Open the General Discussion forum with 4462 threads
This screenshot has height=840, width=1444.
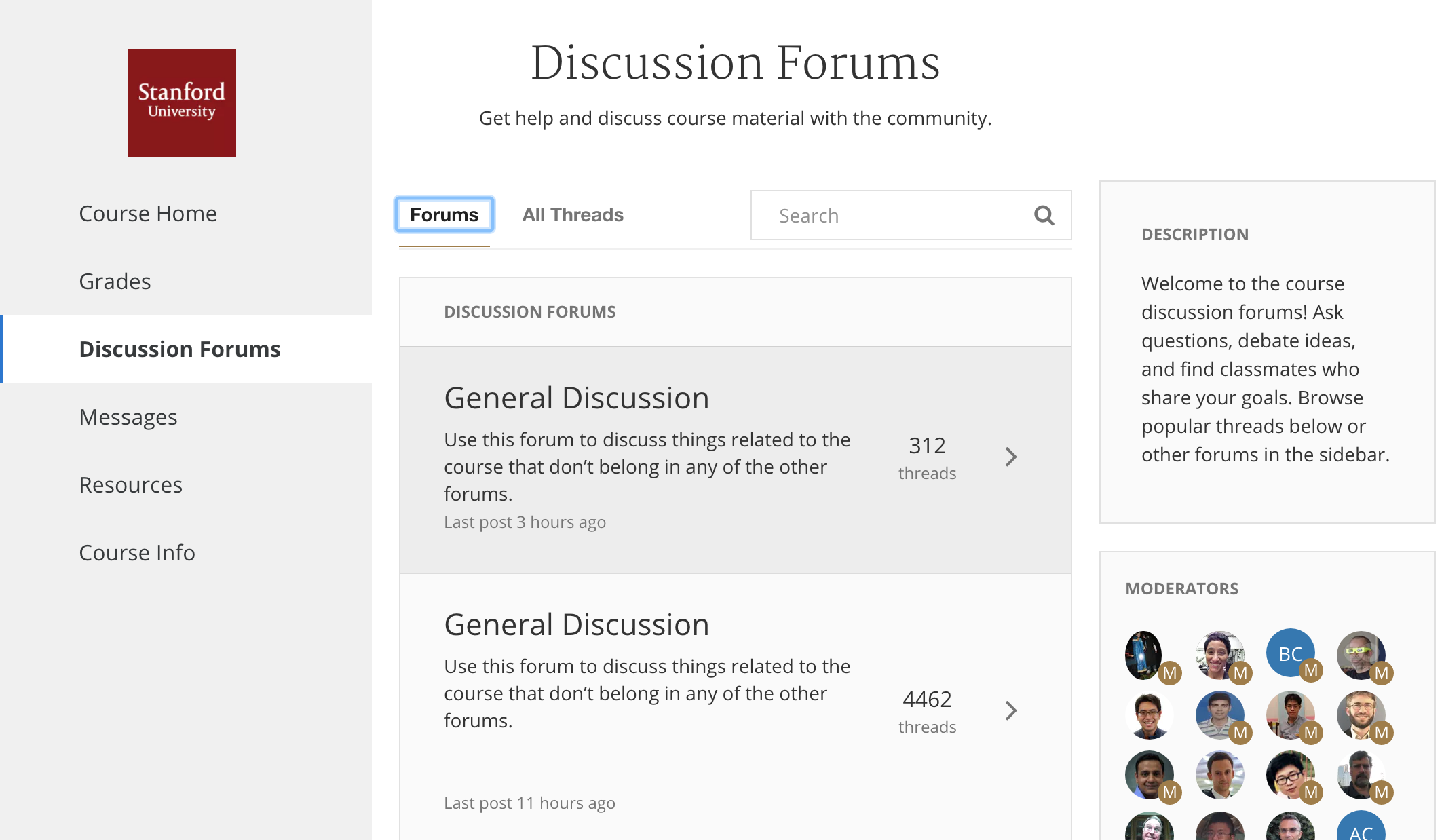pos(576,625)
